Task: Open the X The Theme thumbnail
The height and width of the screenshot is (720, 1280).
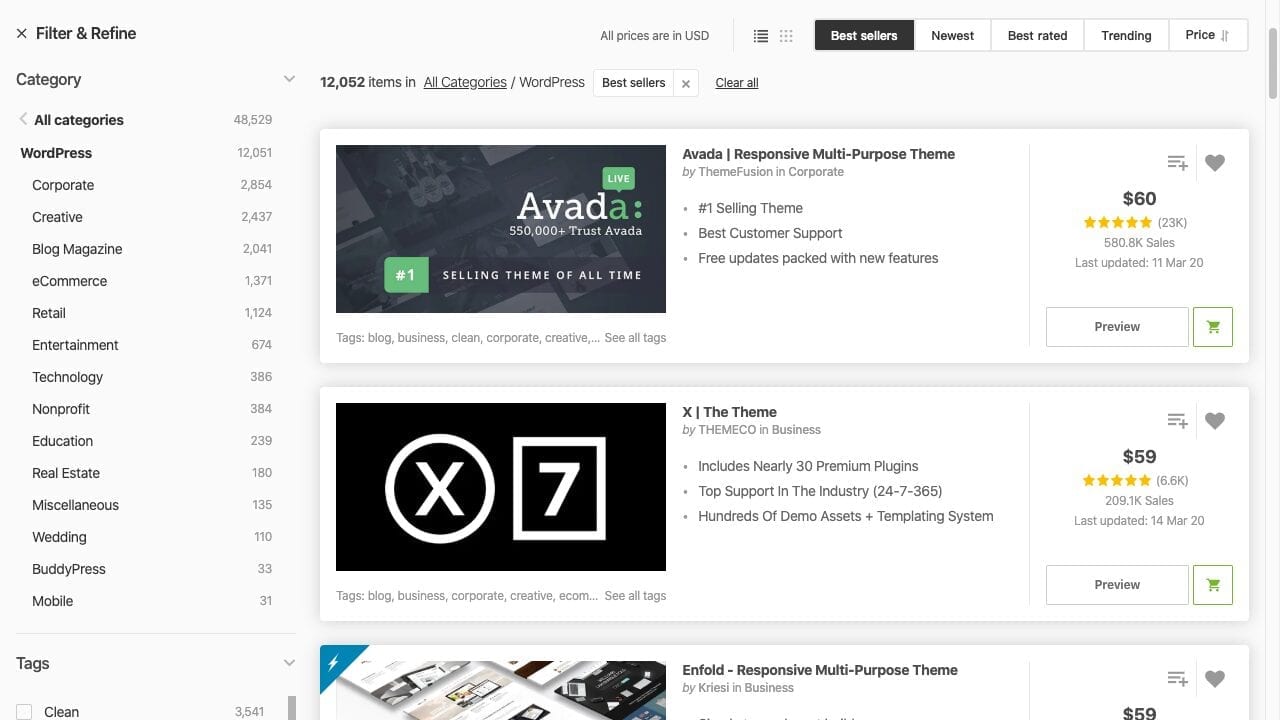Action: (501, 487)
